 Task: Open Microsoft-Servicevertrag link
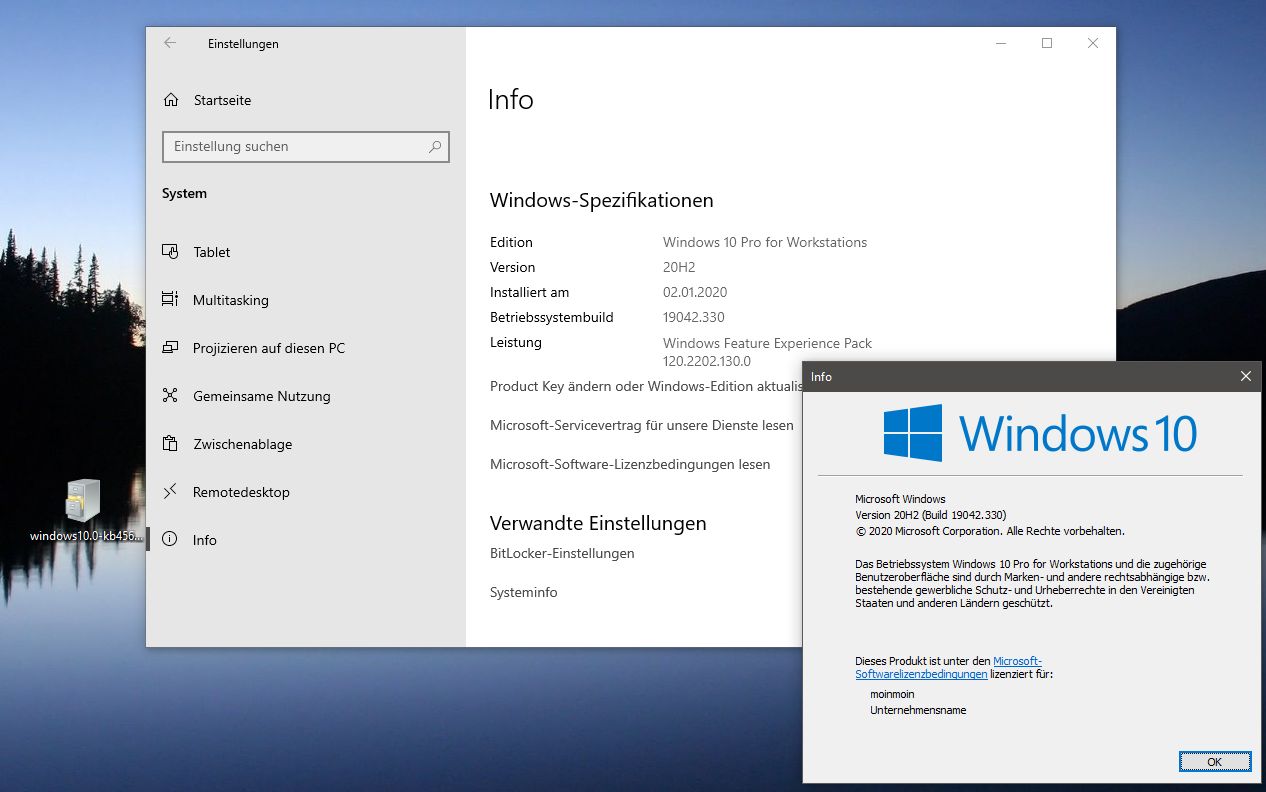(x=642, y=425)
